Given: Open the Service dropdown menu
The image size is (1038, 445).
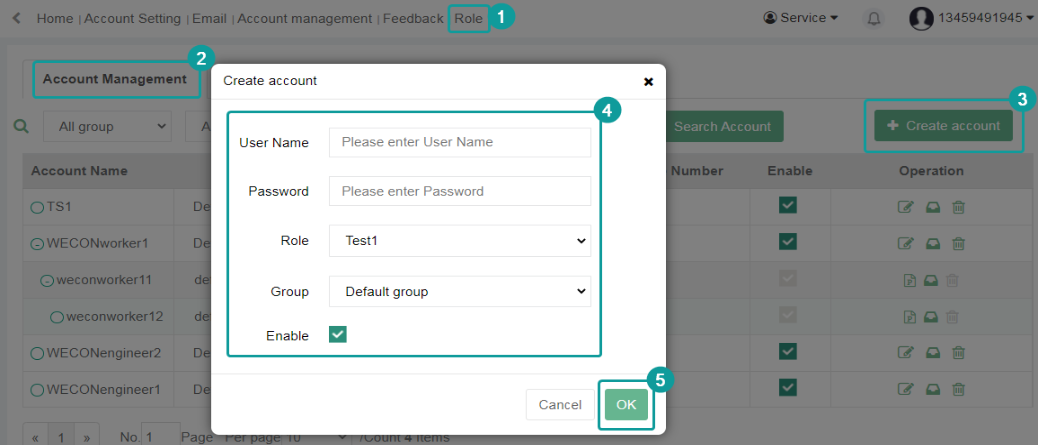Looking at the screenshot, I should coord(801,18).
